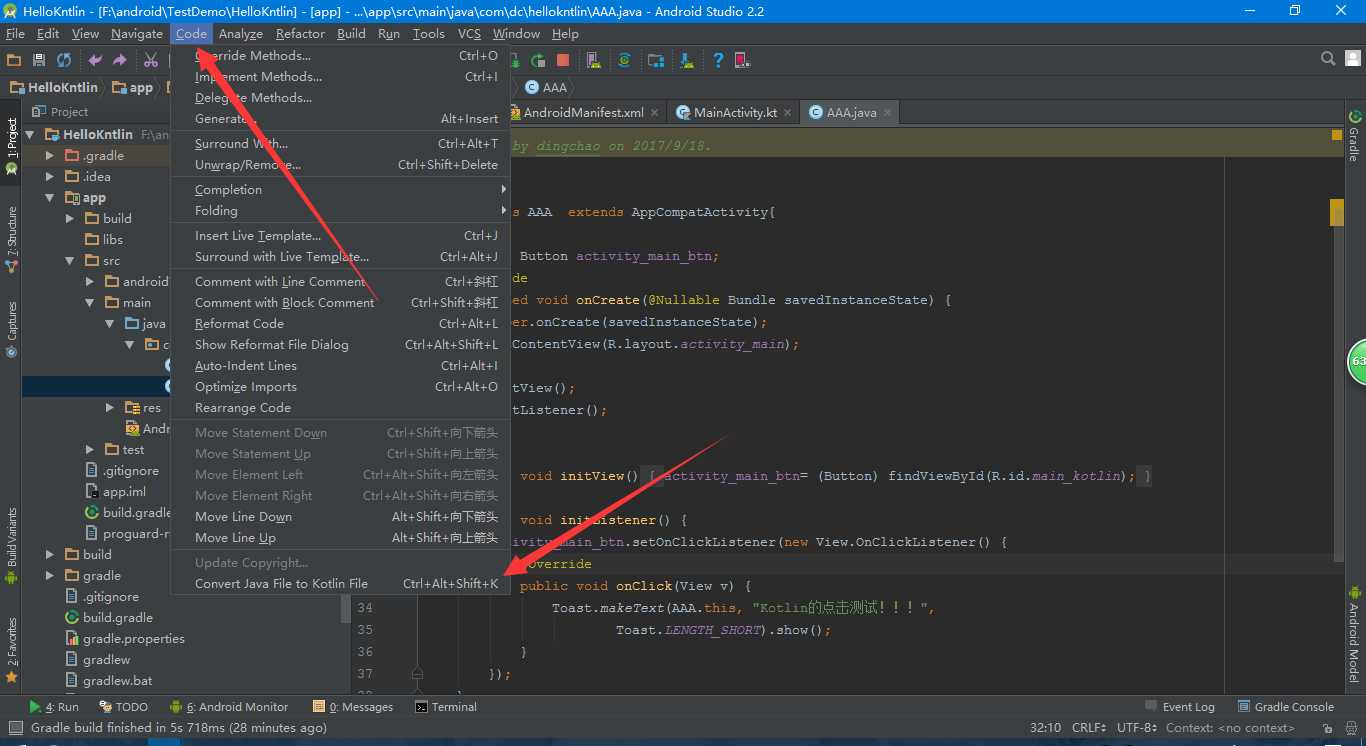Open the Captures side panel
1366x746 pixels.
12,328
